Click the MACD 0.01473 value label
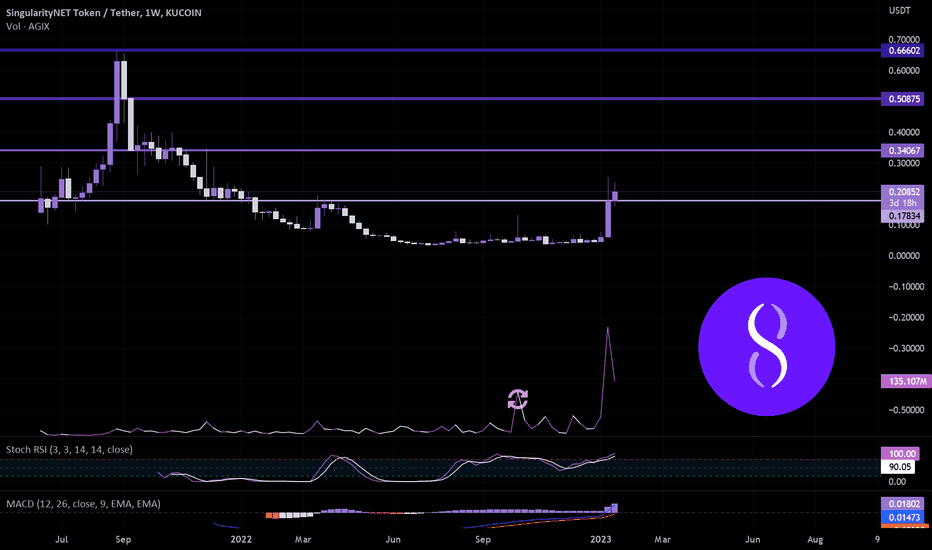The image size is (932, 550). 903,517
